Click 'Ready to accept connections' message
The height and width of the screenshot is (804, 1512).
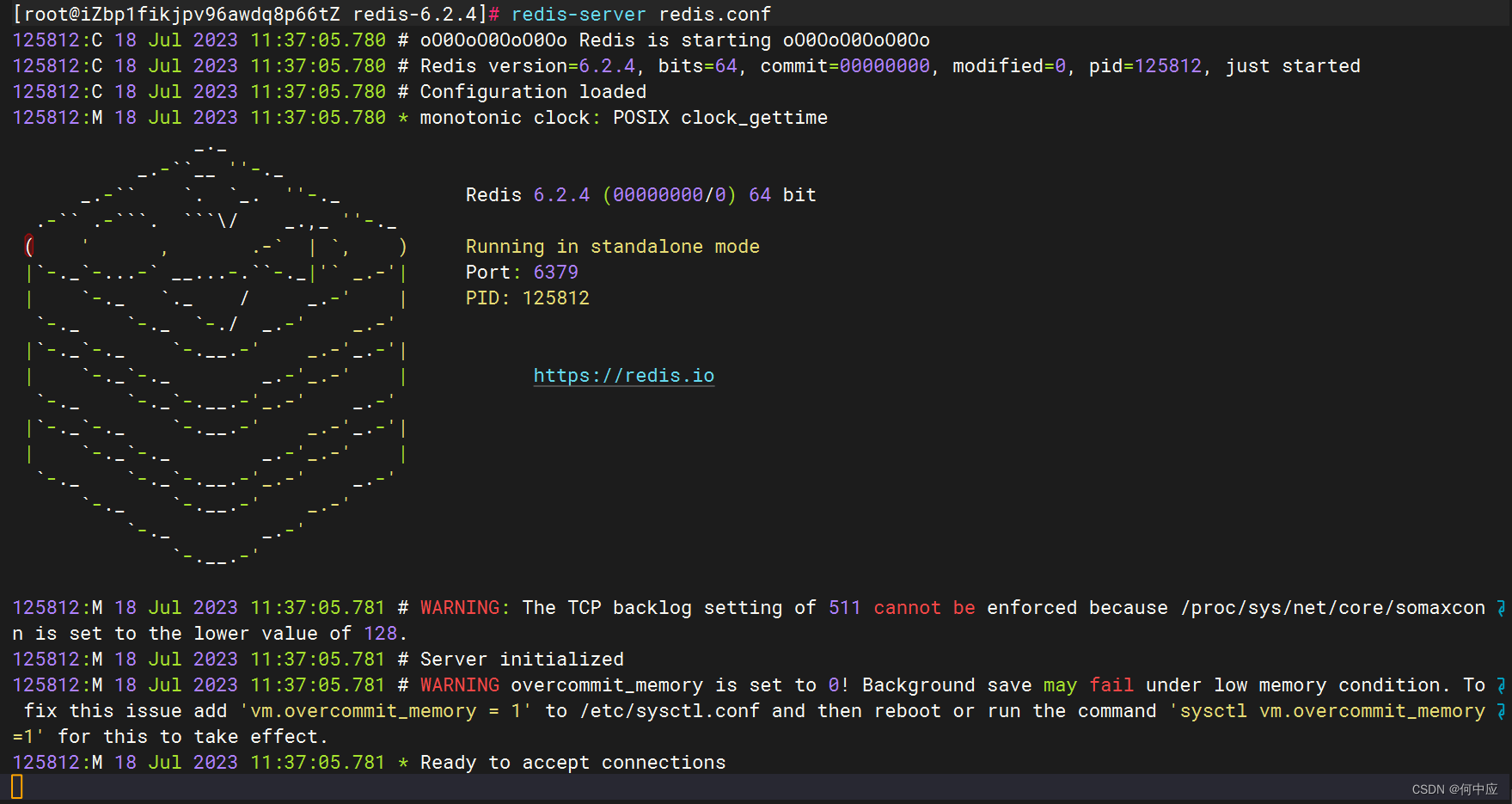click(572, 763)
